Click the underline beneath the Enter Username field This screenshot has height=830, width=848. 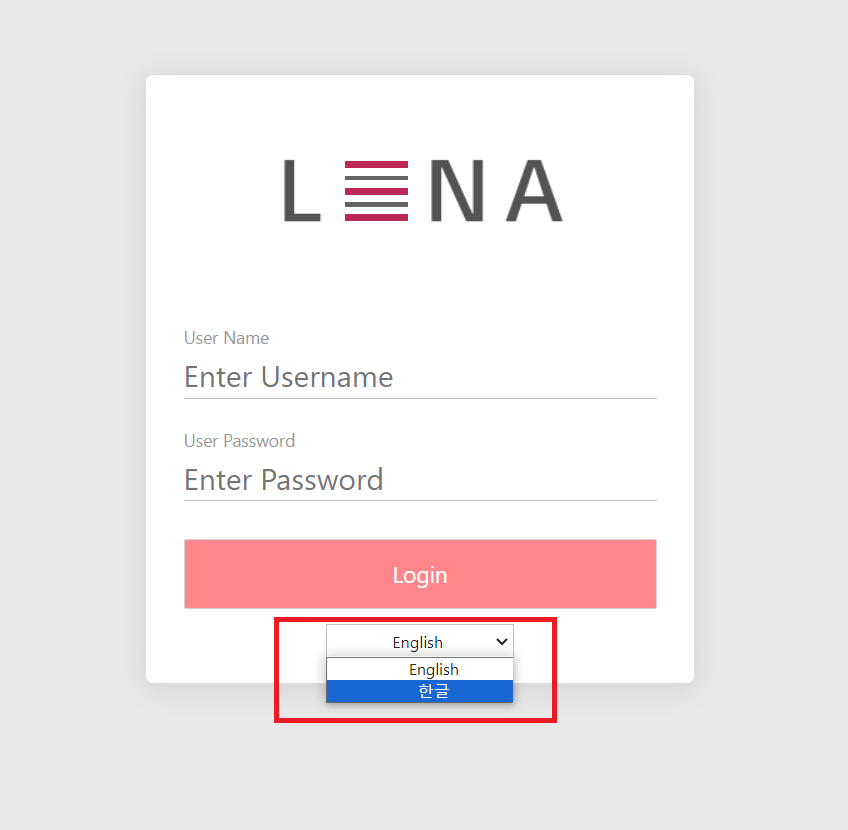[420, 398]
